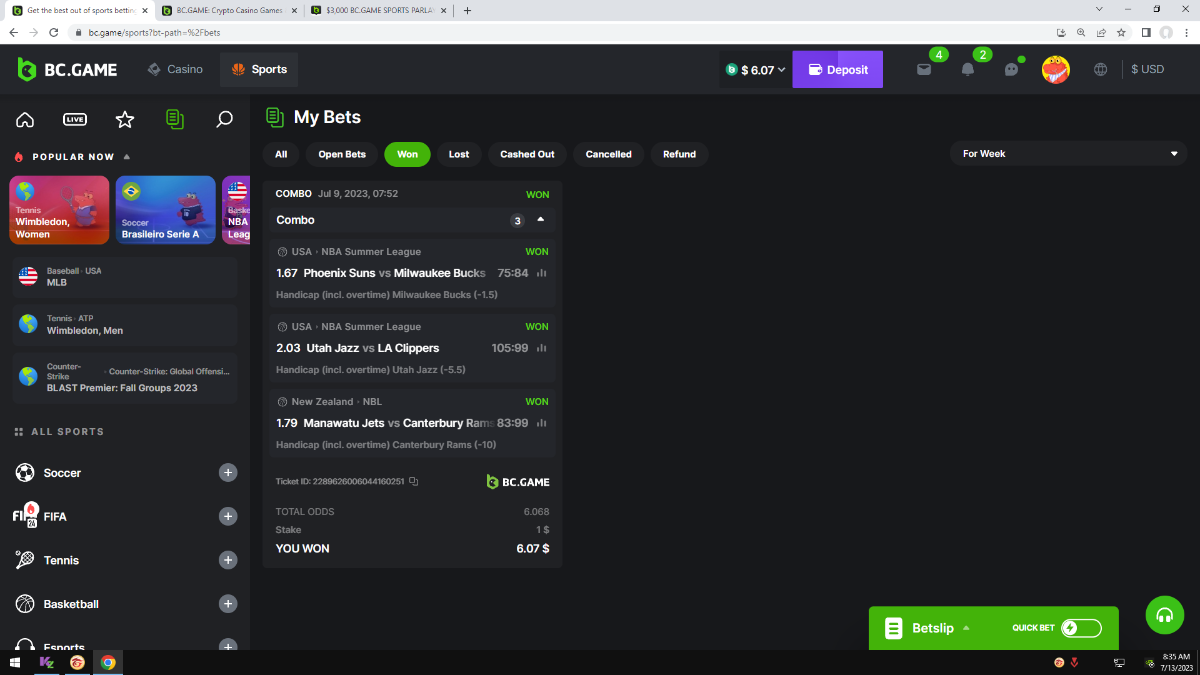Screen dimensions: 1200x675
Task: Click the search magnifier icon
Action: (225, 120)
